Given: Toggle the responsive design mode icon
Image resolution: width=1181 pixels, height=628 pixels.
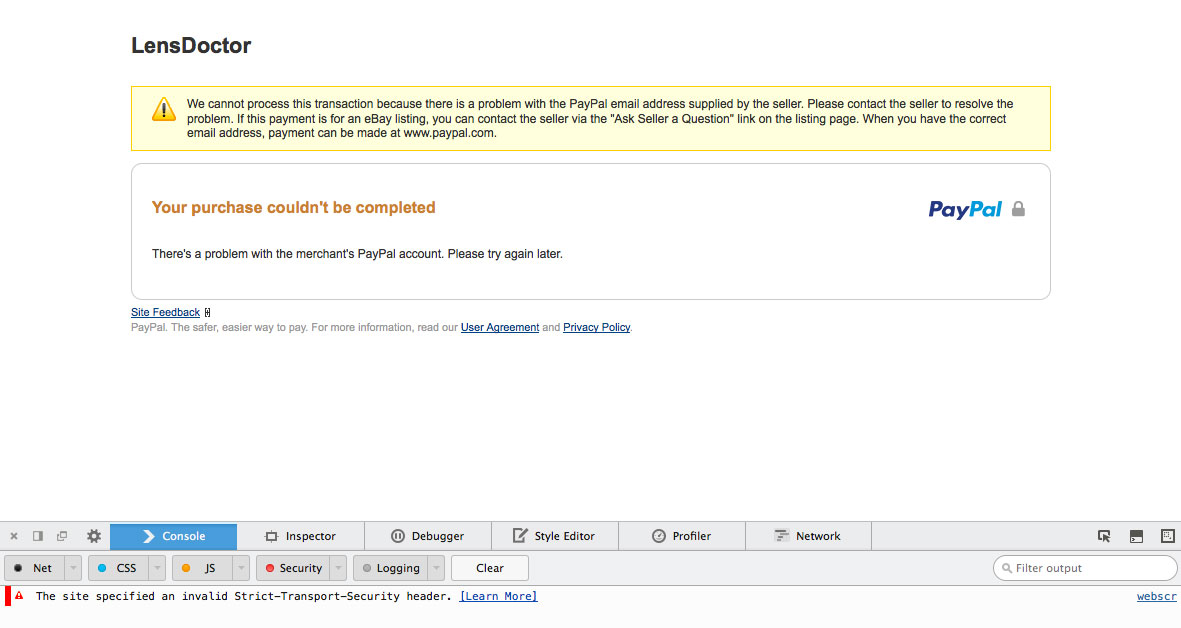Looking at the screenshot, I should 1167,536.
